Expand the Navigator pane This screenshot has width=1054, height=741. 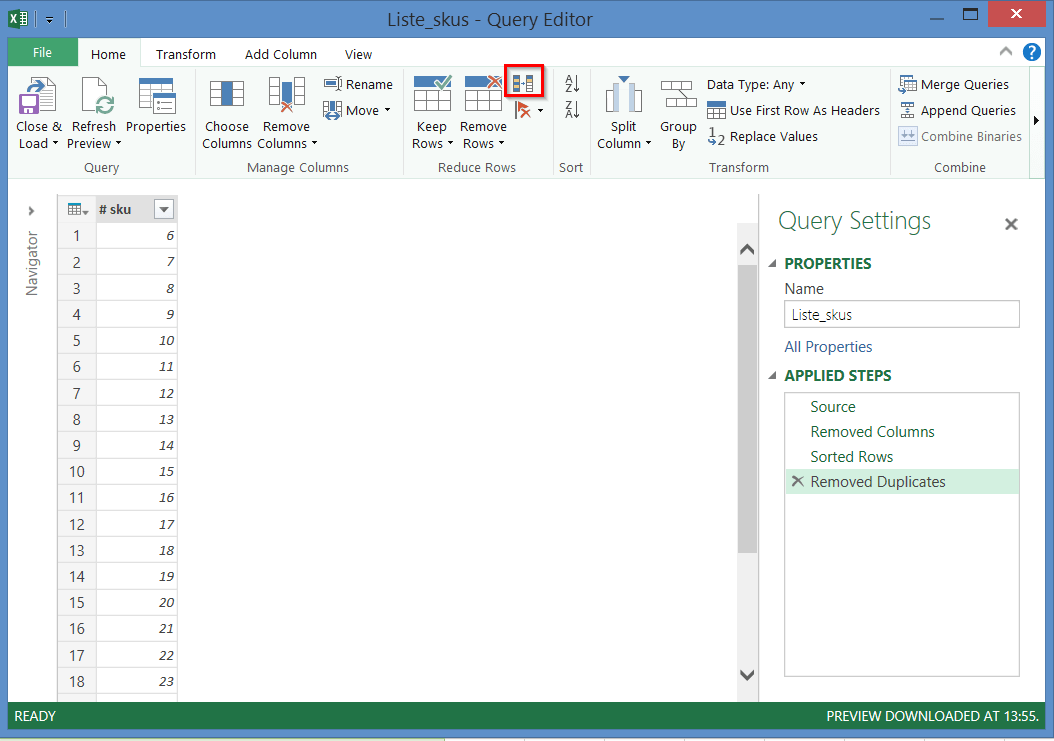click(31, 210)
